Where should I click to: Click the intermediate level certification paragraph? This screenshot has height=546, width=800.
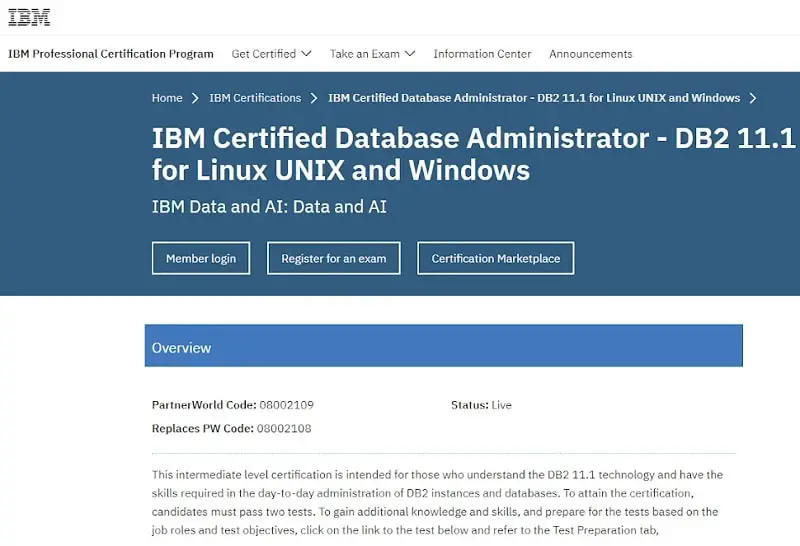(x=437, y=503)
